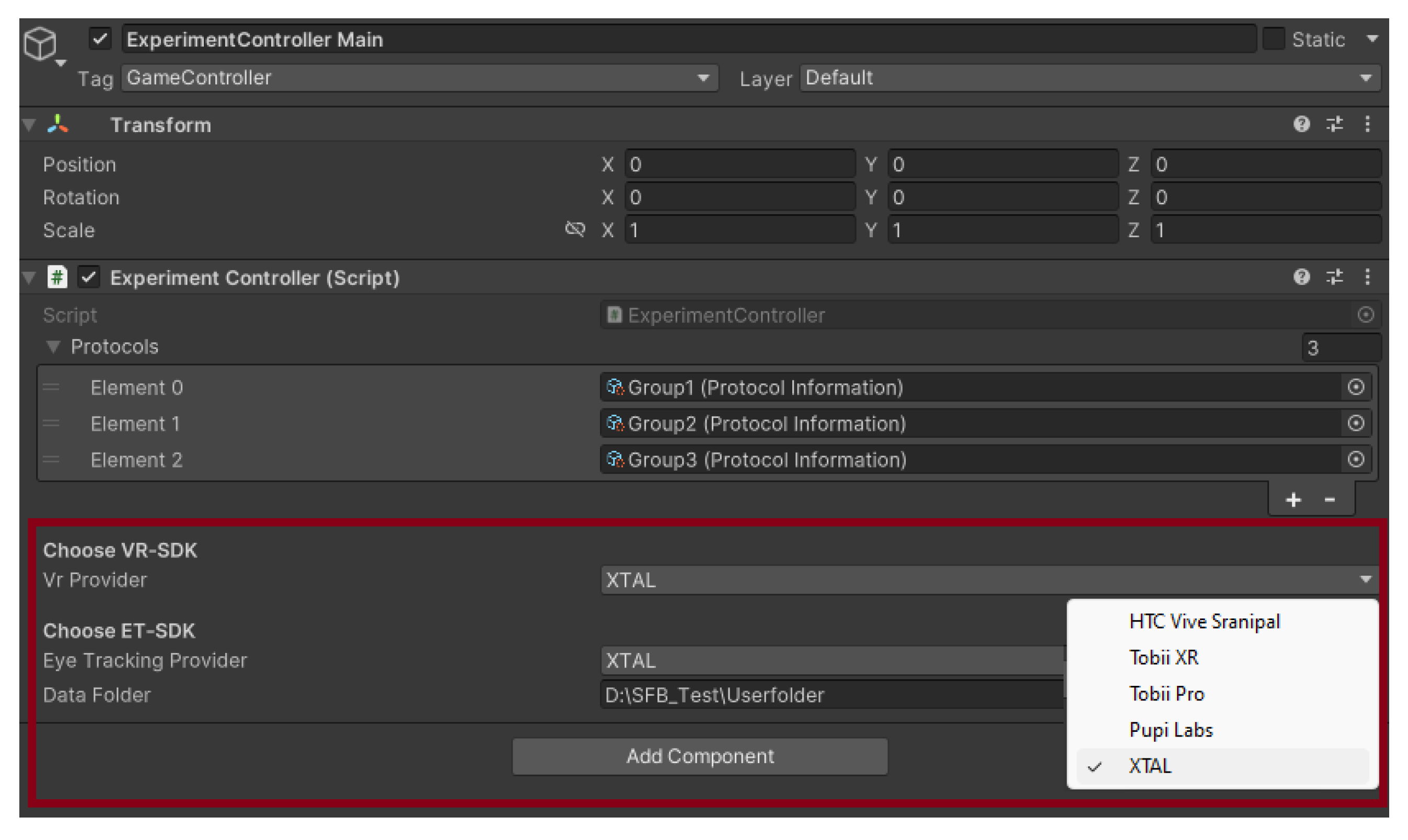Open the Layer Default dropdown

pyautogui.click(x=1089, y=77)
